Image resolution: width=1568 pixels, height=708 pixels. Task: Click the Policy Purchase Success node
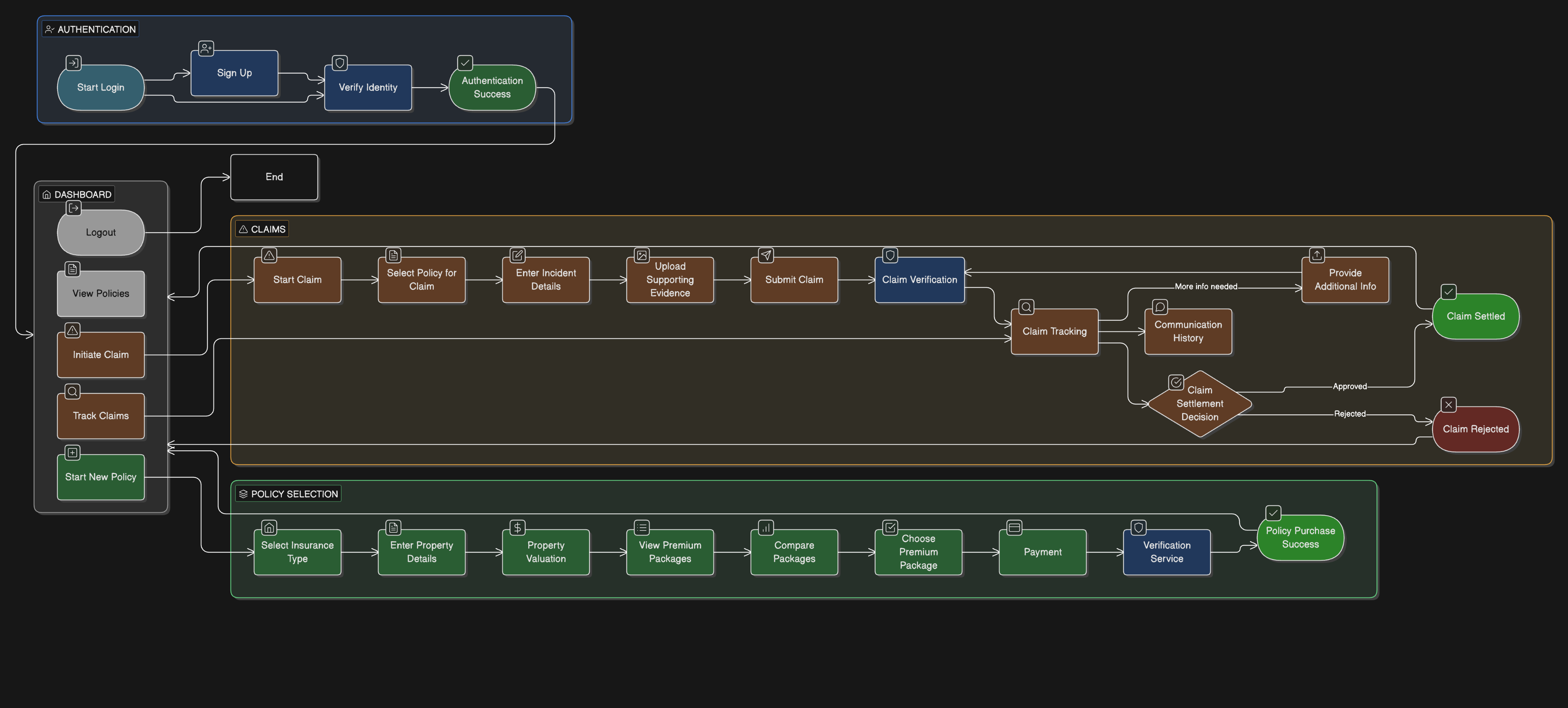pos(1300,538)
